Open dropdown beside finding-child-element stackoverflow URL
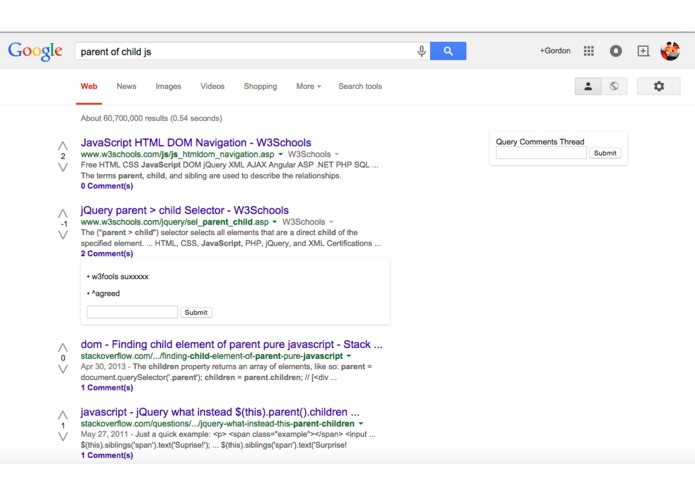The image size is (695, 494). [349, 356]
